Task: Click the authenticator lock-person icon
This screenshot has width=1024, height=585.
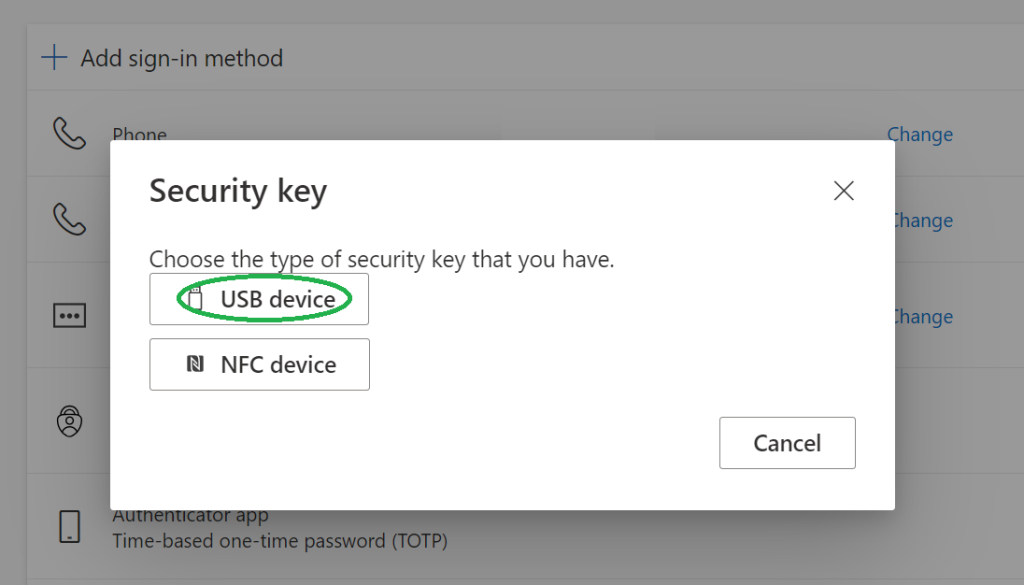Action: click(69, 421)
